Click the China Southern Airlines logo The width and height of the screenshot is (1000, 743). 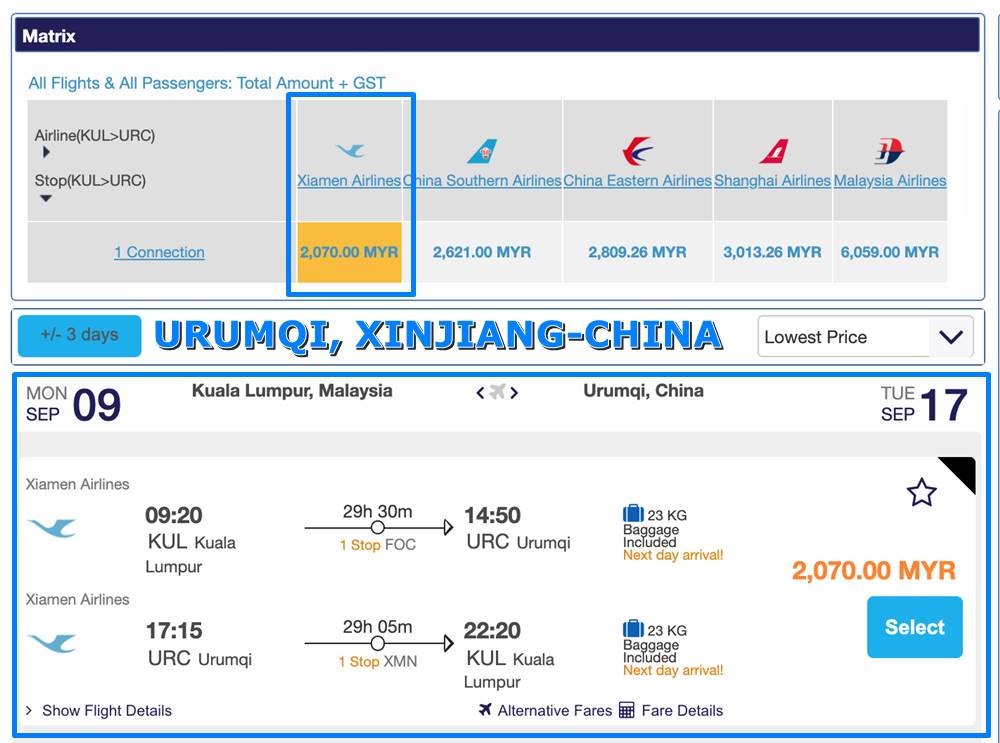point(482,151)
